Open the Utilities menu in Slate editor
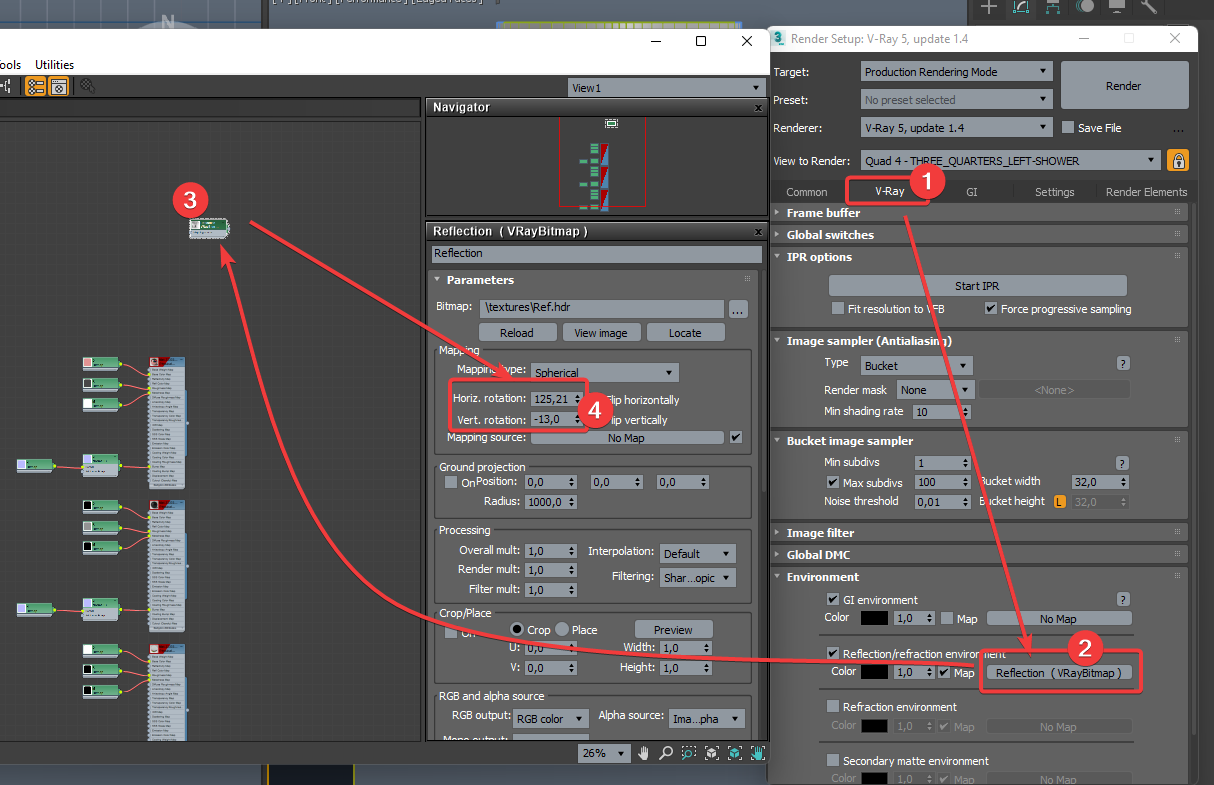1214x785 pixels. 54,64
